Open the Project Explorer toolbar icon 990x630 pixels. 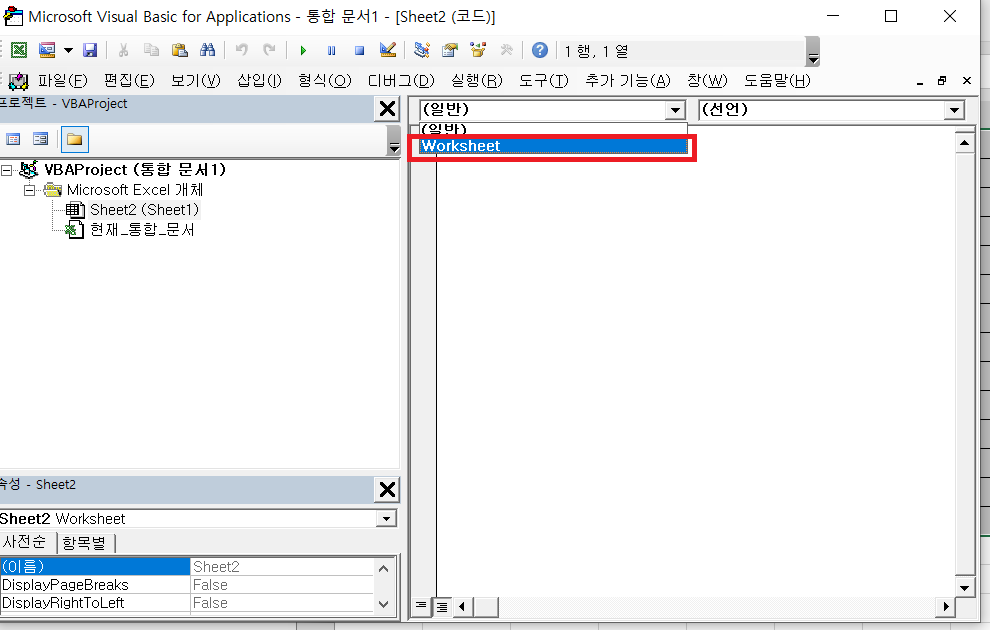tap(422, 50)
